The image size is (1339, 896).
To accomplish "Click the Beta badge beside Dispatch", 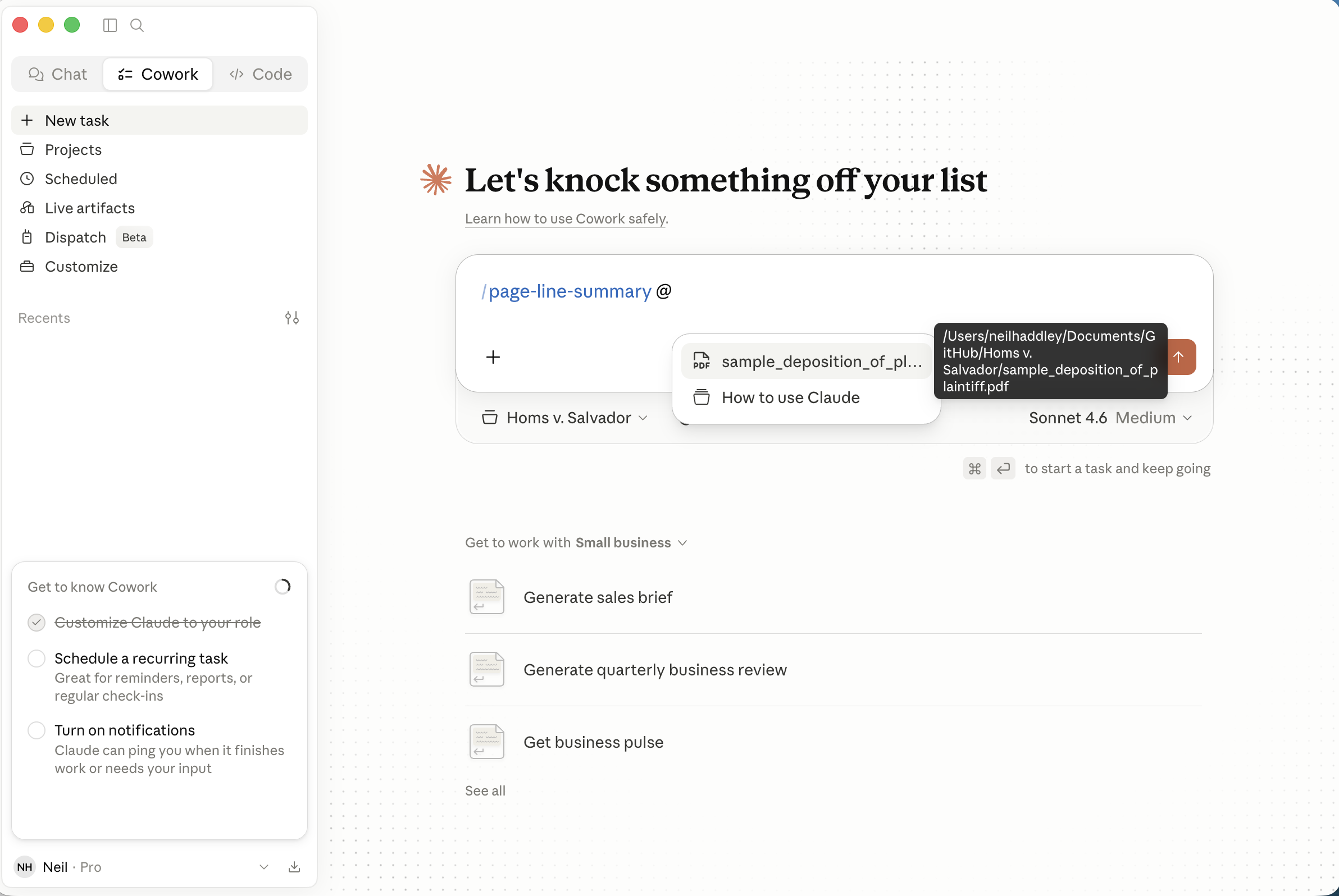I will pyautogui.click(x=134, y=237).
